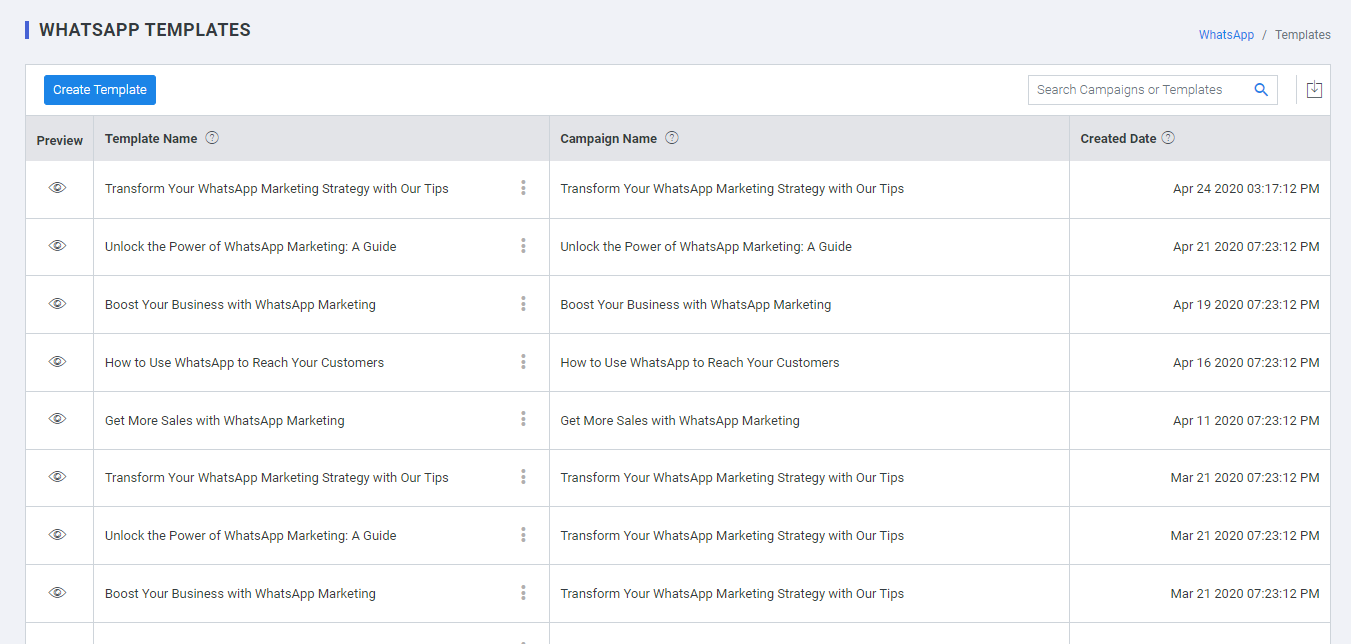The height and width of the screenshot is (644, 1351).
Task: Open options menu for Unlock template Apr 21
Action: [x=523, y=246]
